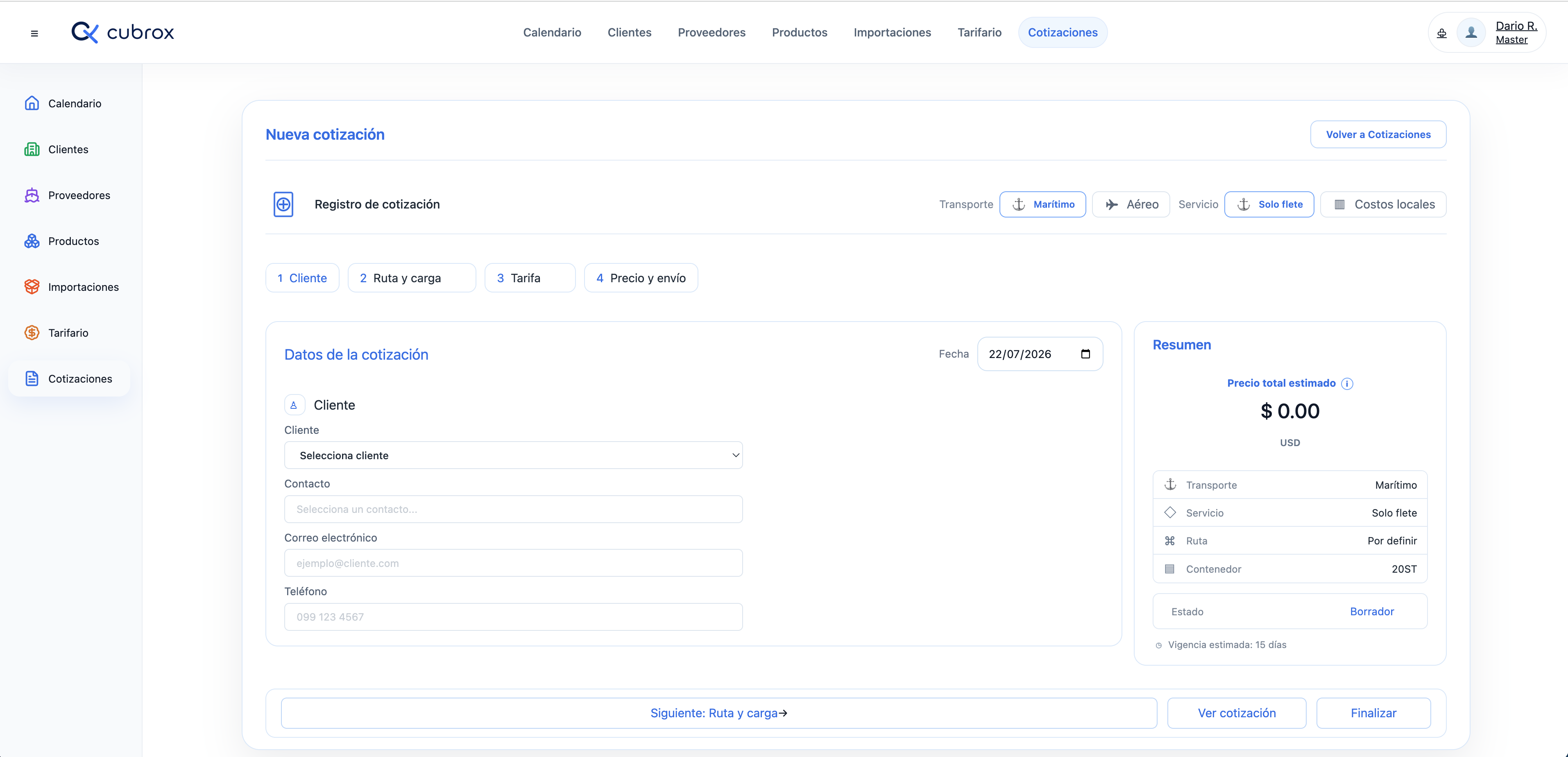Click the anchor icon in Resumen Transporte row

point(1170,484)
